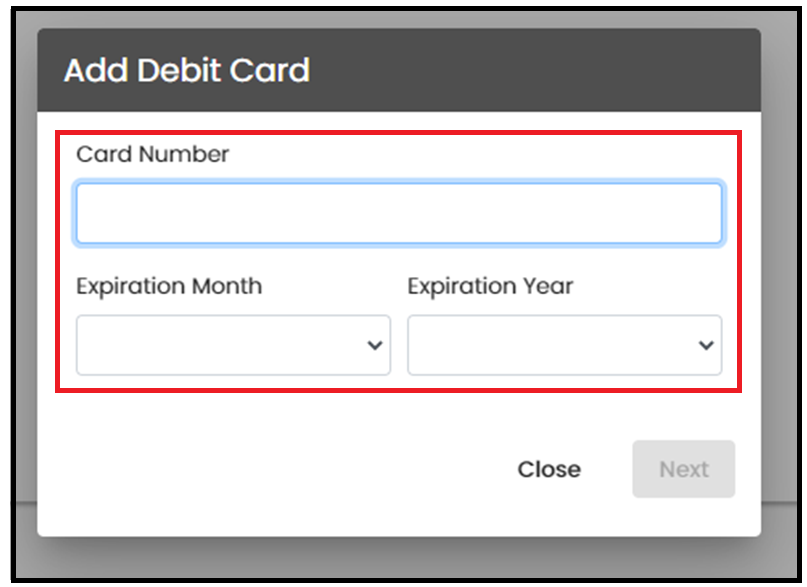Image resolution: width=807 pixels, height=587 pixels.
Task: Select the empty Expiration Month combo box
Action: (x=233, y=345)
